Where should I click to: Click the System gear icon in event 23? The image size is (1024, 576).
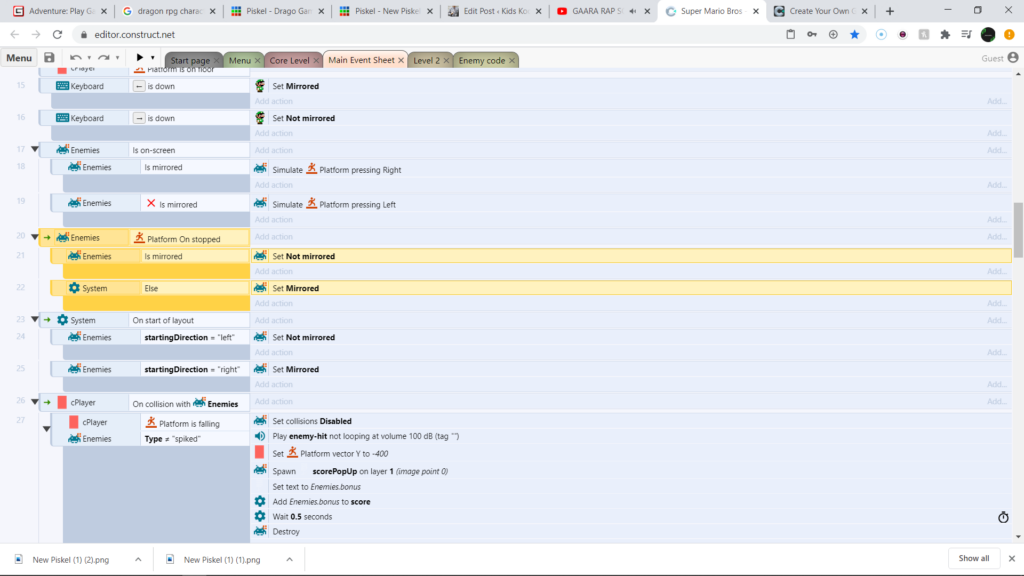pos(63,320)
